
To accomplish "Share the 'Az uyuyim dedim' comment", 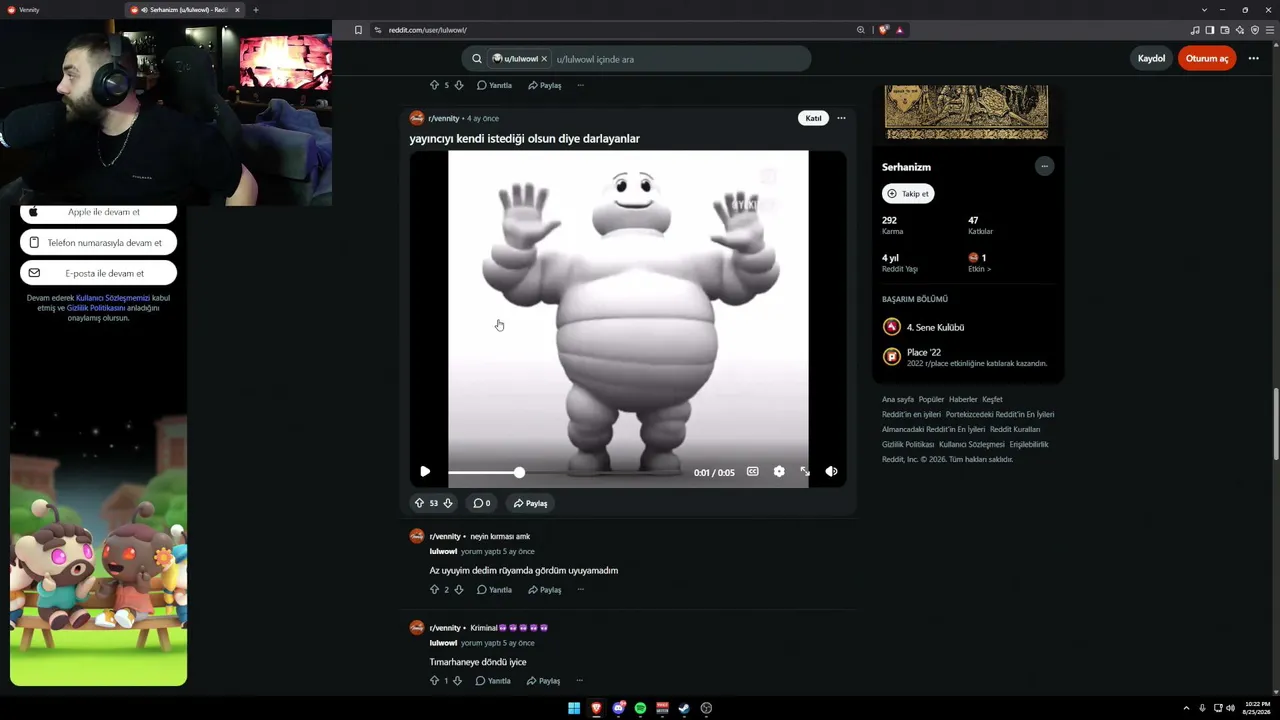I will [544, 590].
